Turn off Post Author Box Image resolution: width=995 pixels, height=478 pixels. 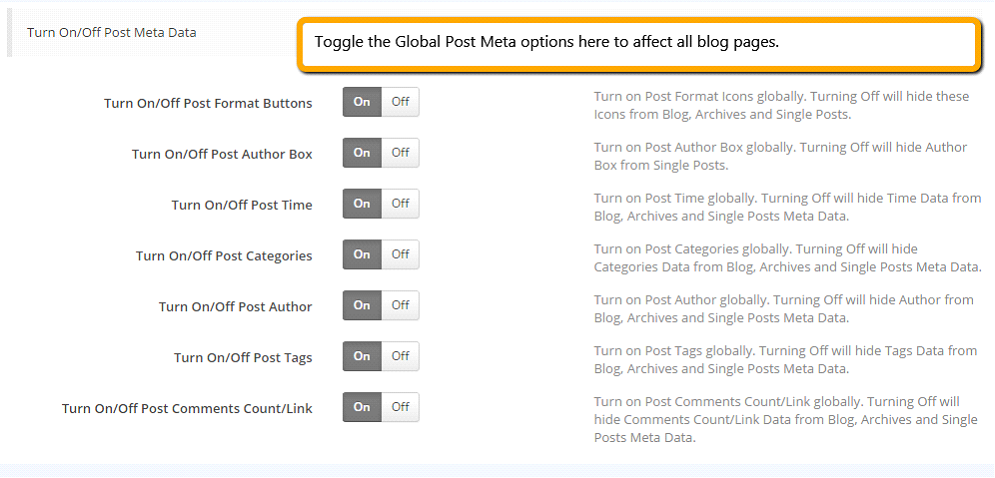[x=400, y=153]
